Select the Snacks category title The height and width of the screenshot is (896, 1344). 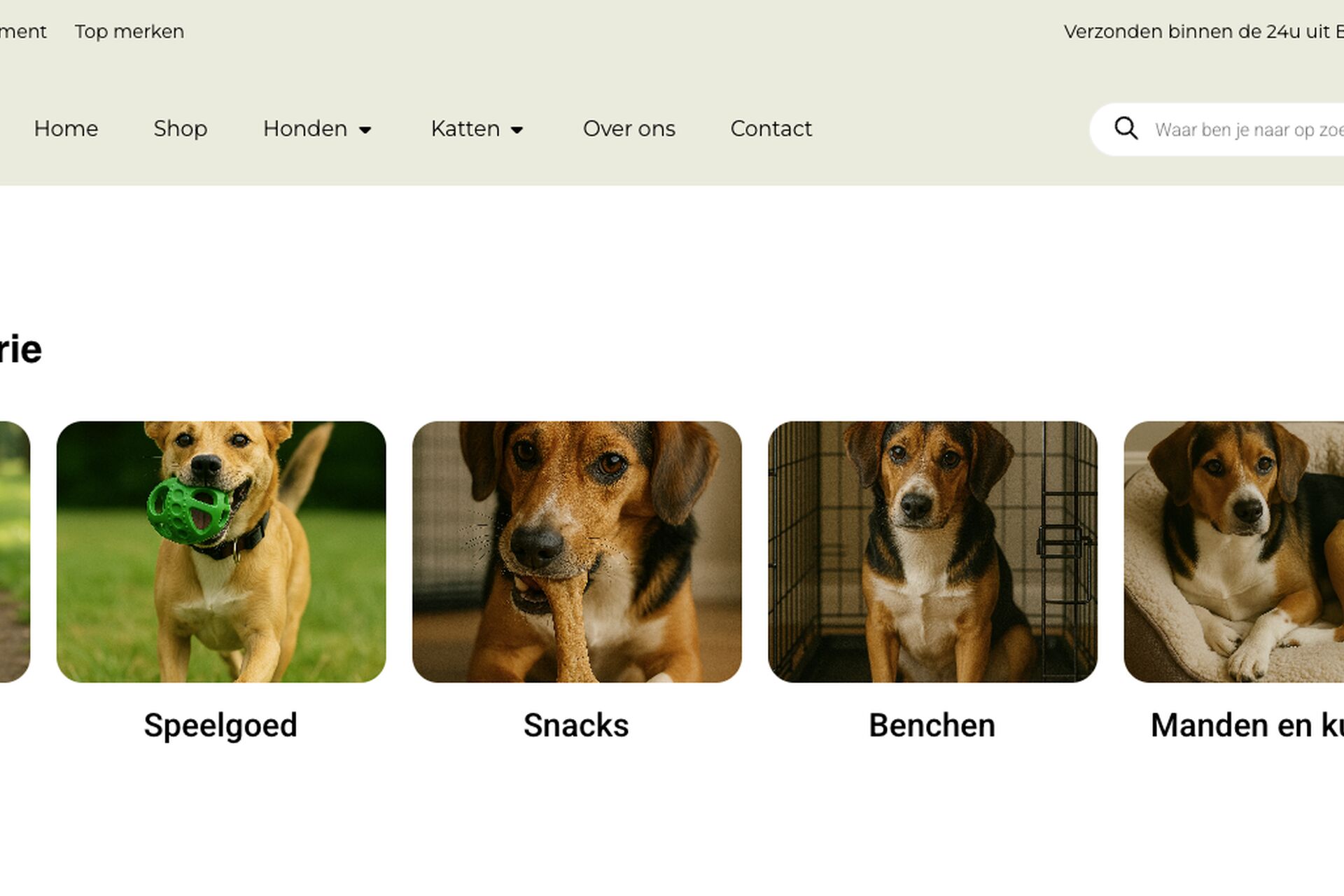pos(577,725)
